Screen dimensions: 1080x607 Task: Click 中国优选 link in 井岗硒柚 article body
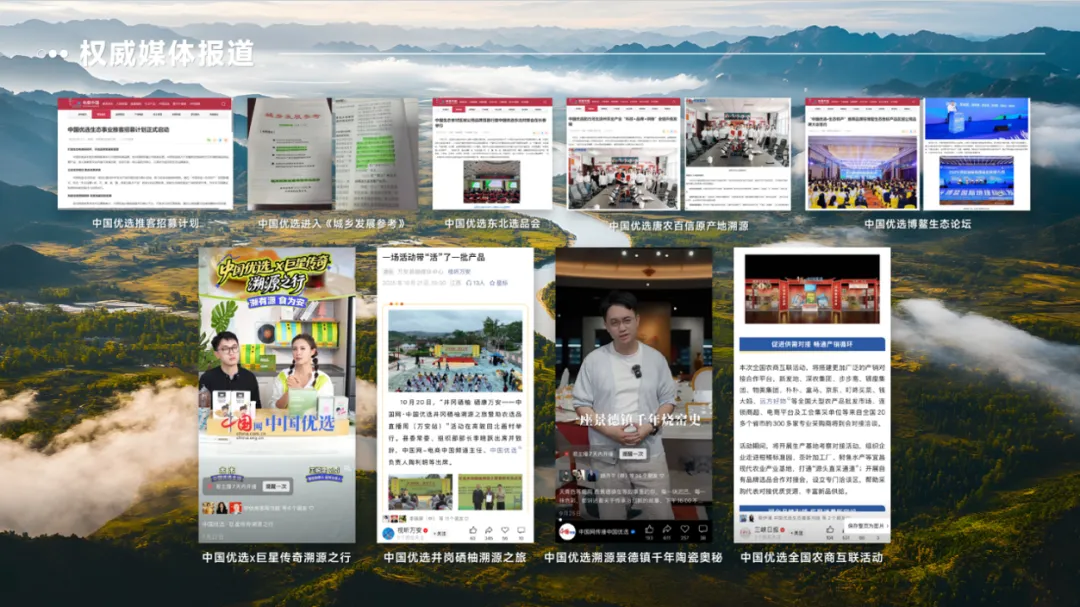click(x=505, y=450)
